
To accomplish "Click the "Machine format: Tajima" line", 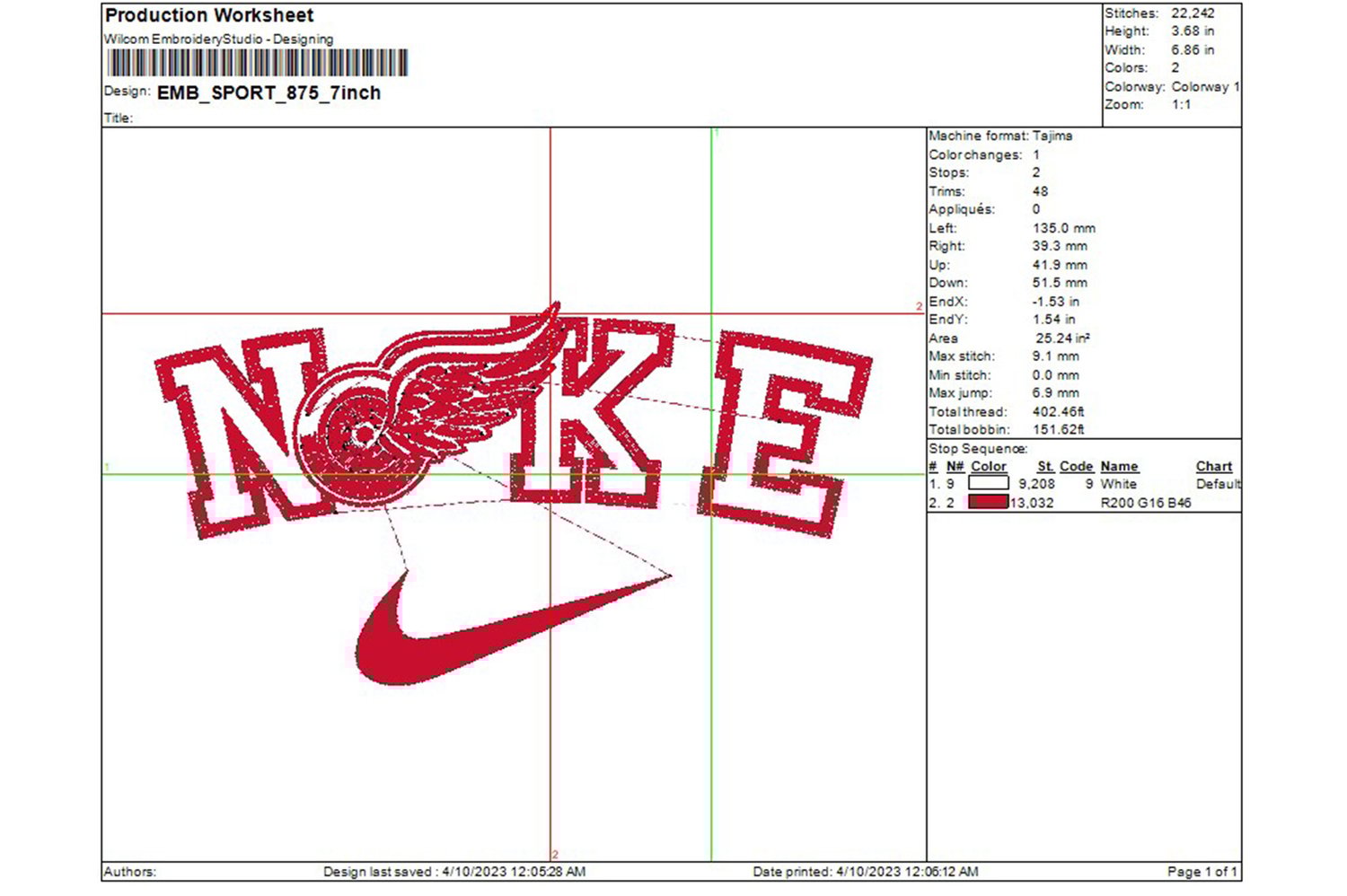I will pos(1000,136).
